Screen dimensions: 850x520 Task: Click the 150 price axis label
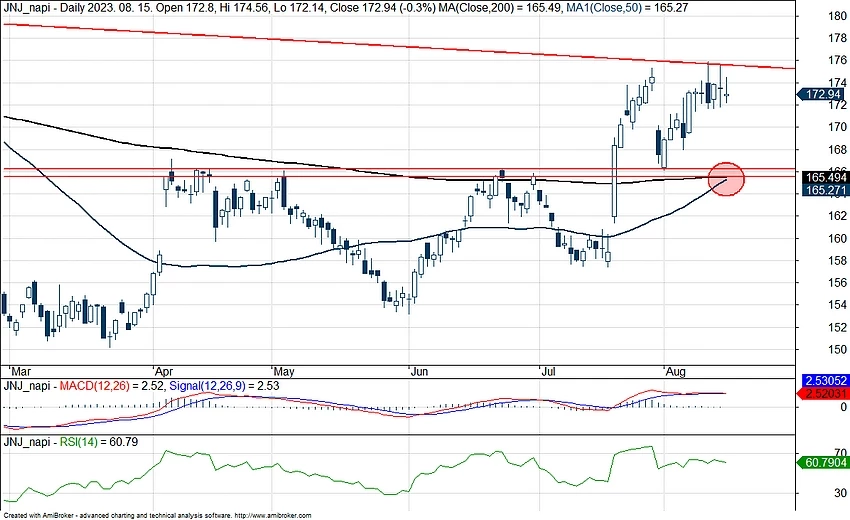point(838,350)
